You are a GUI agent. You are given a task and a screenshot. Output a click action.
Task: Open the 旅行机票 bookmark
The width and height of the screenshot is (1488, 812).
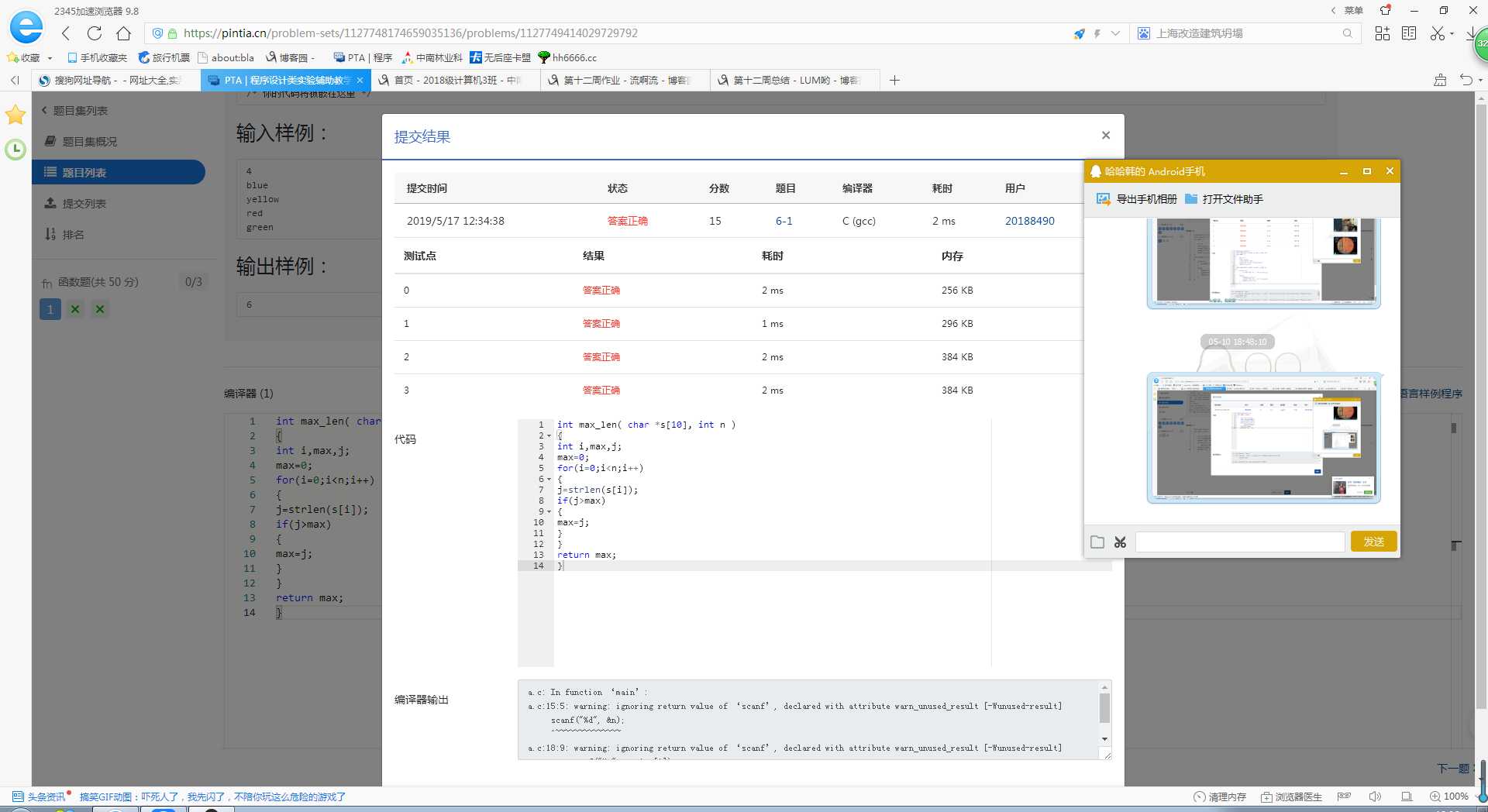[164, 58]
